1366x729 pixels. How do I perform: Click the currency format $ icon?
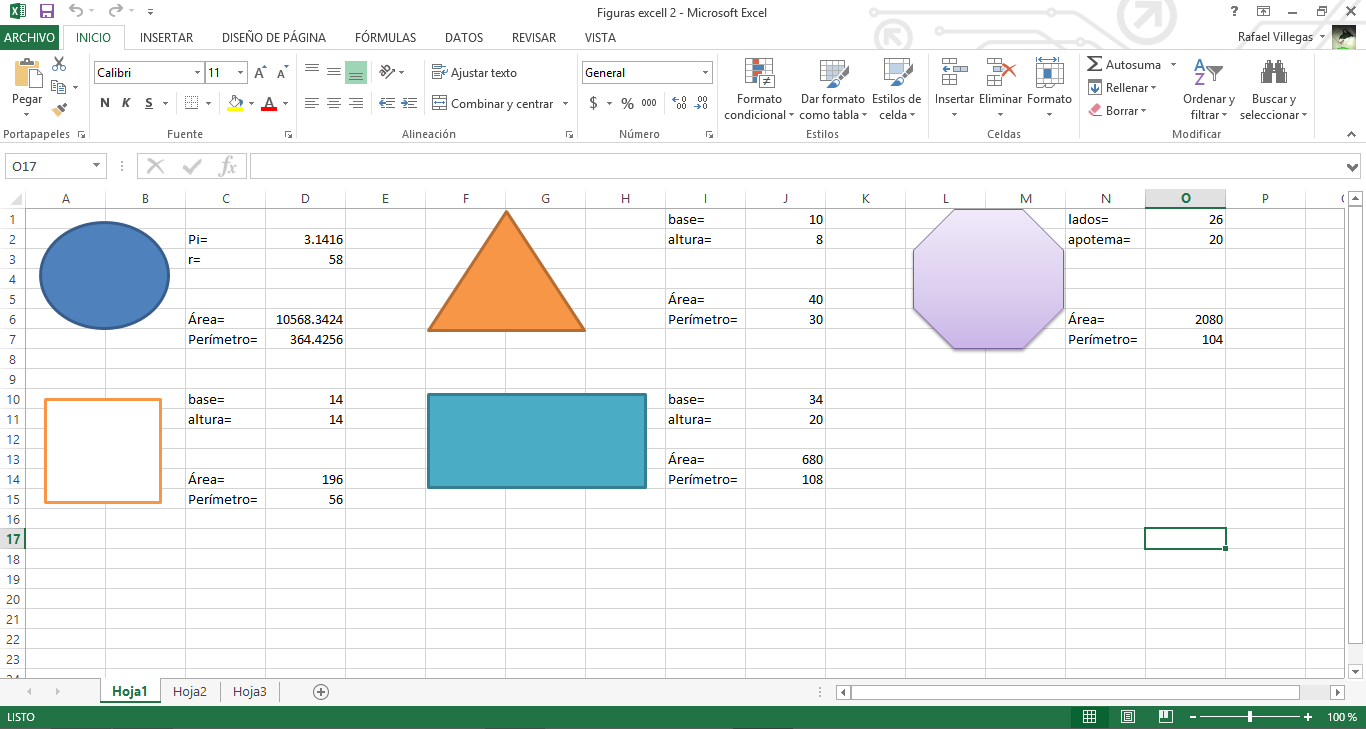coord(592,103)
